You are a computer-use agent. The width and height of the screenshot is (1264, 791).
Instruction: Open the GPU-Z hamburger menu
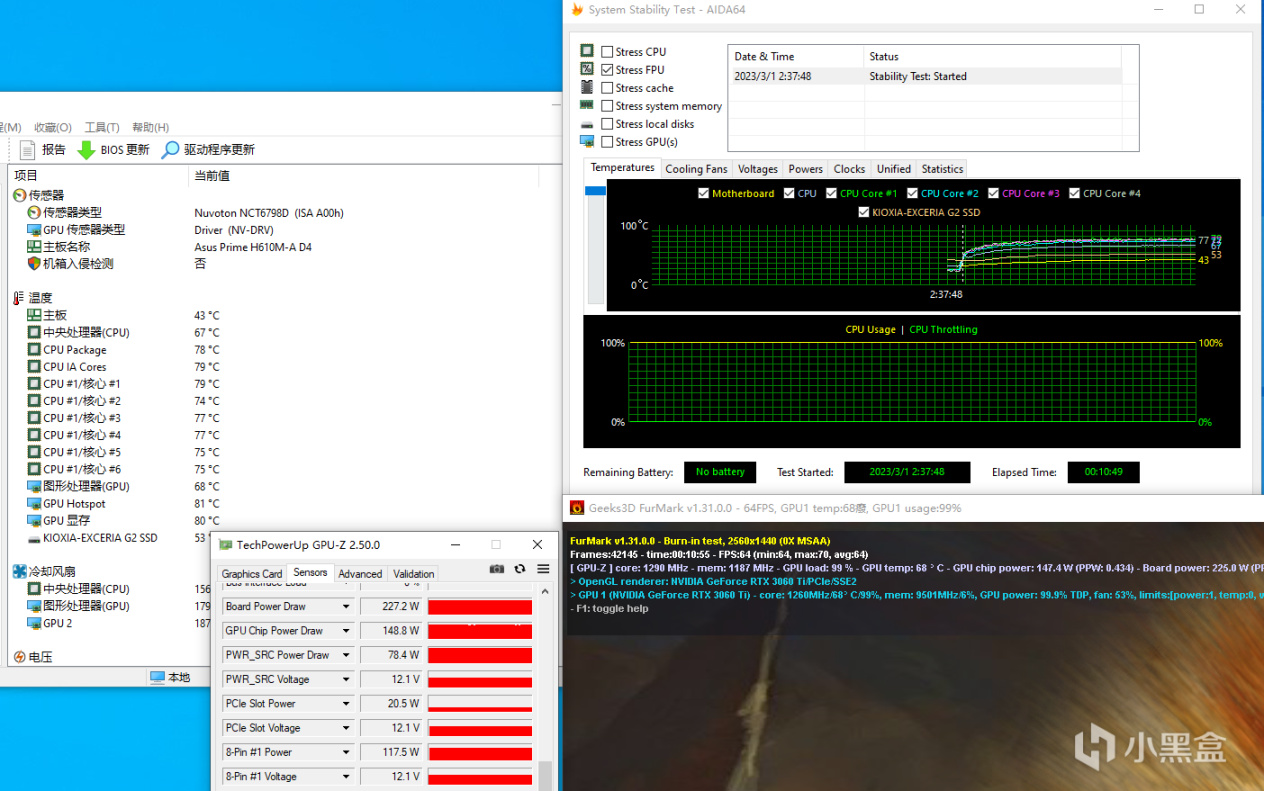543,569
